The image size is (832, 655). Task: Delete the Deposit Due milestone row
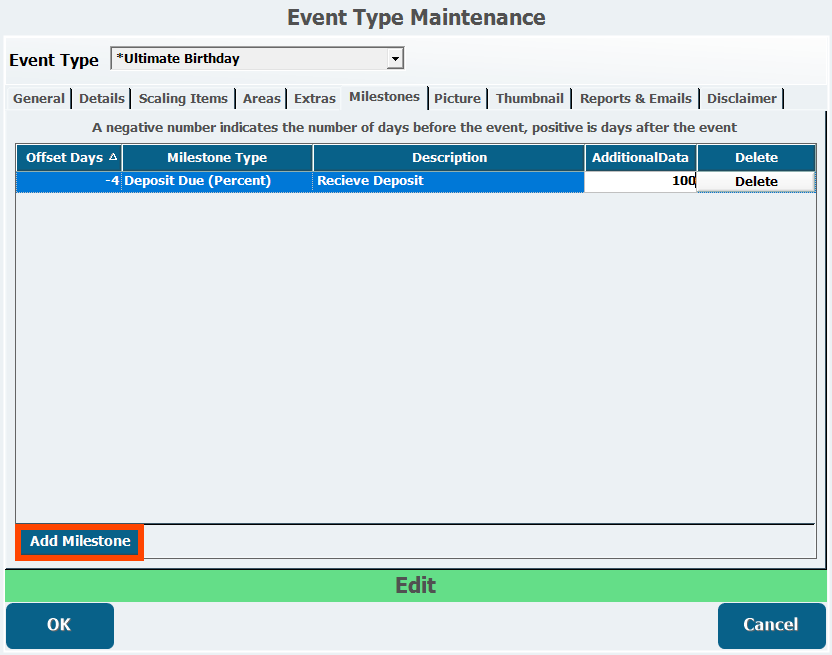(756, 181)
